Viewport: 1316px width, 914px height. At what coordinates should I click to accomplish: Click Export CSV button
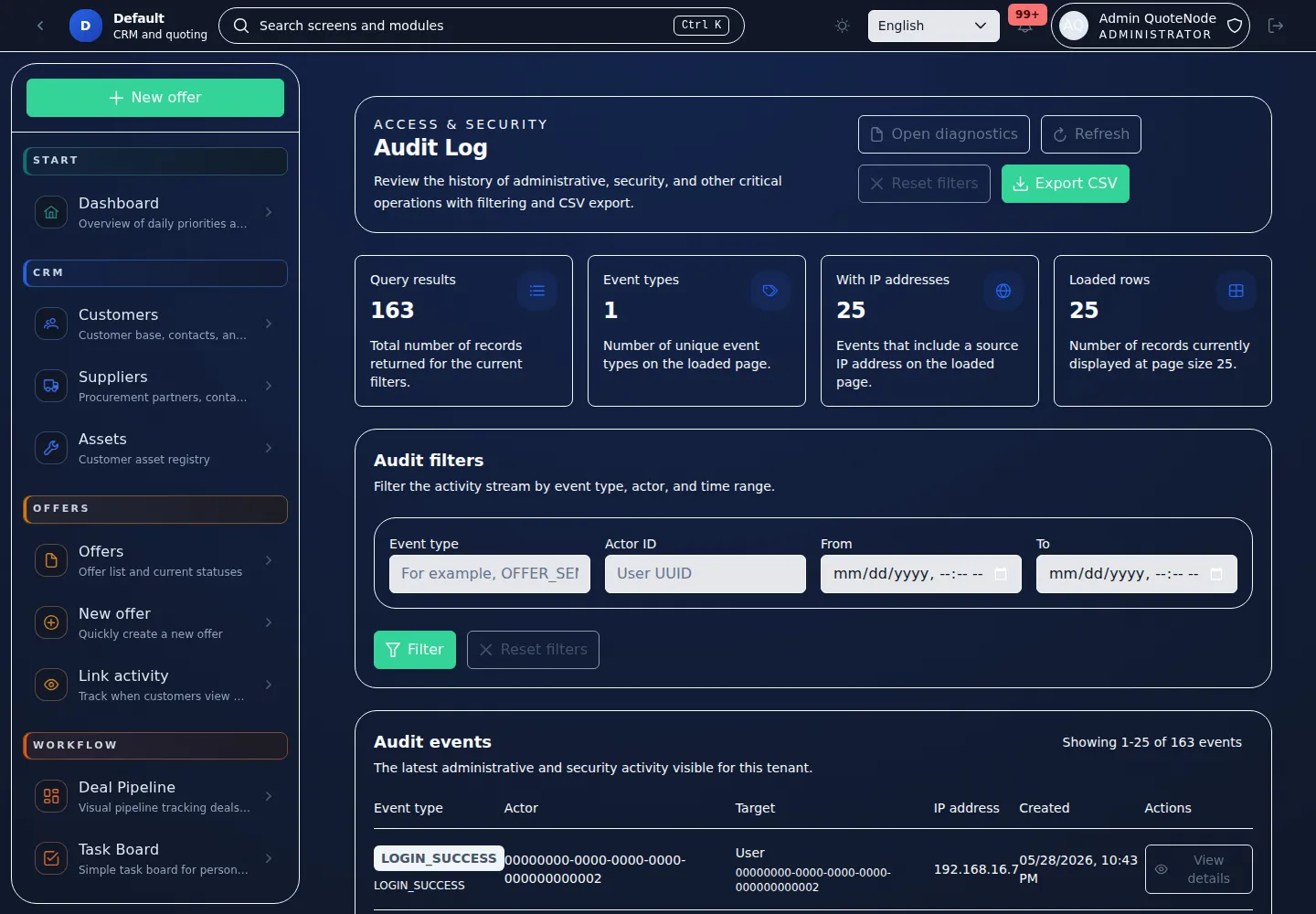(1066, 184)
